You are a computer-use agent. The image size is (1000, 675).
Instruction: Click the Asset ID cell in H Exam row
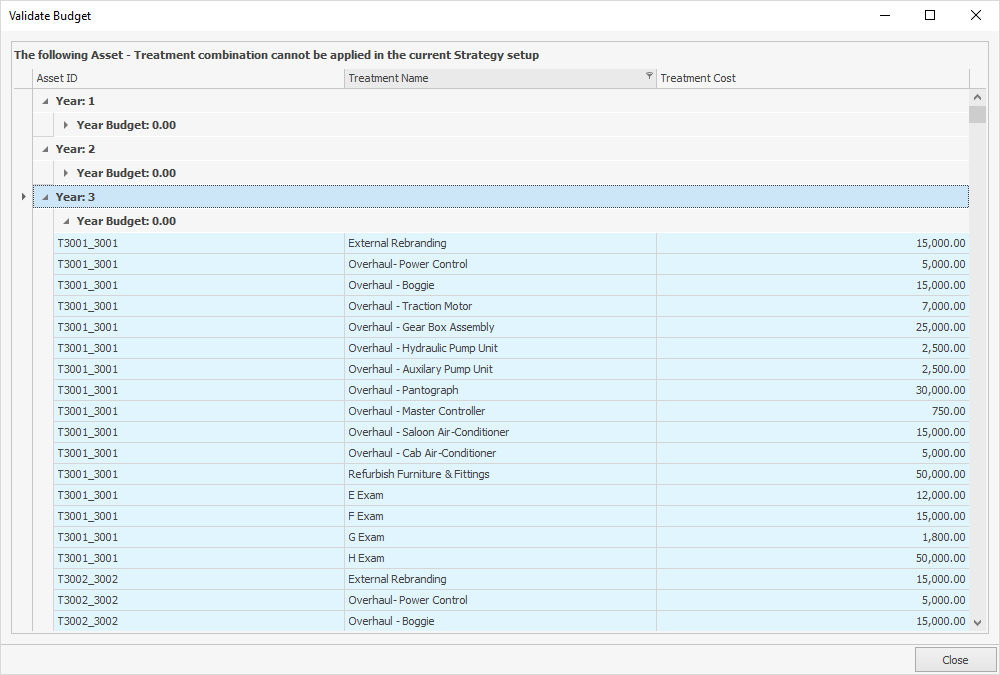tap(199, 559)
